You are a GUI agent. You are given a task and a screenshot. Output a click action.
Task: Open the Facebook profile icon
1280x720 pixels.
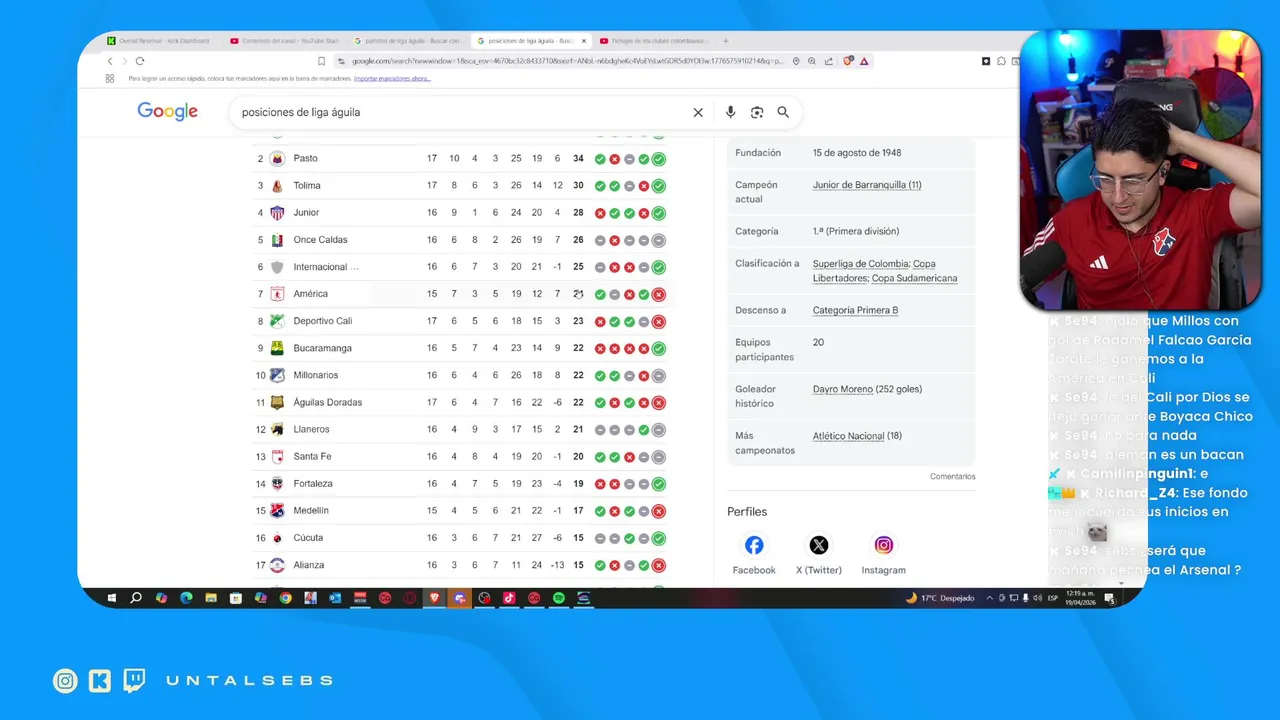click(754, 545)
